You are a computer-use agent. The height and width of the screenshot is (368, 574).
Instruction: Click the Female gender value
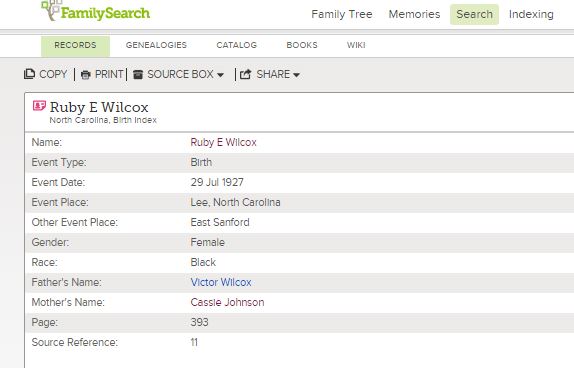pyautogui.click(x=207, y=242)
